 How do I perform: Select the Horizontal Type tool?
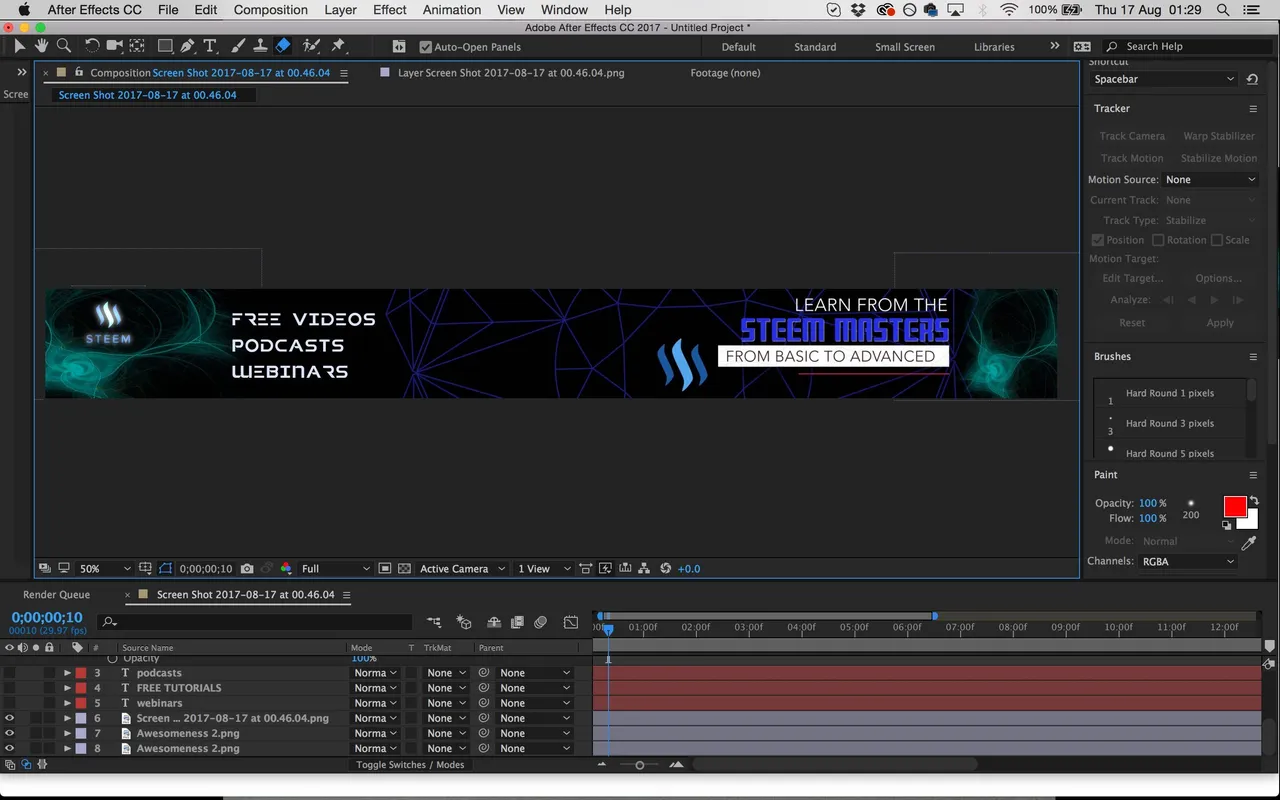click(x=210, y=46)
